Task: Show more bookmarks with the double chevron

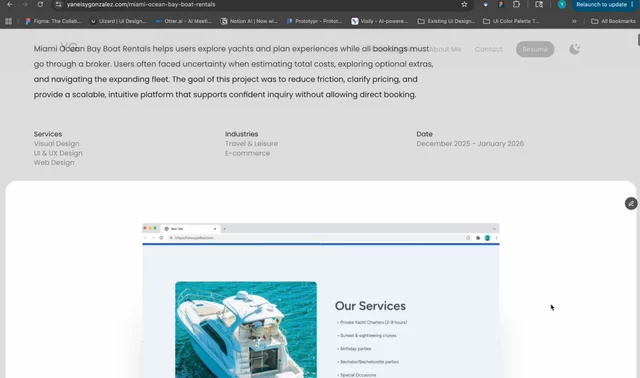Action: click(574, 21)
